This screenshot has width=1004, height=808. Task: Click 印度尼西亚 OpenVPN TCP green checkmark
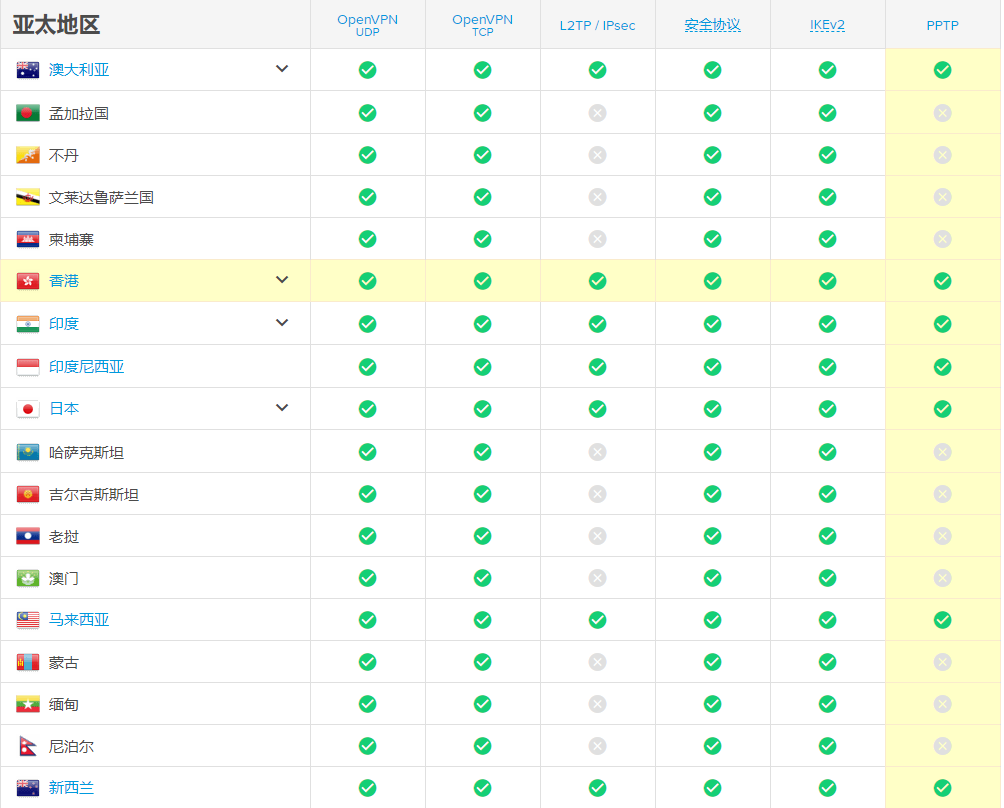[x=483, y=367]
